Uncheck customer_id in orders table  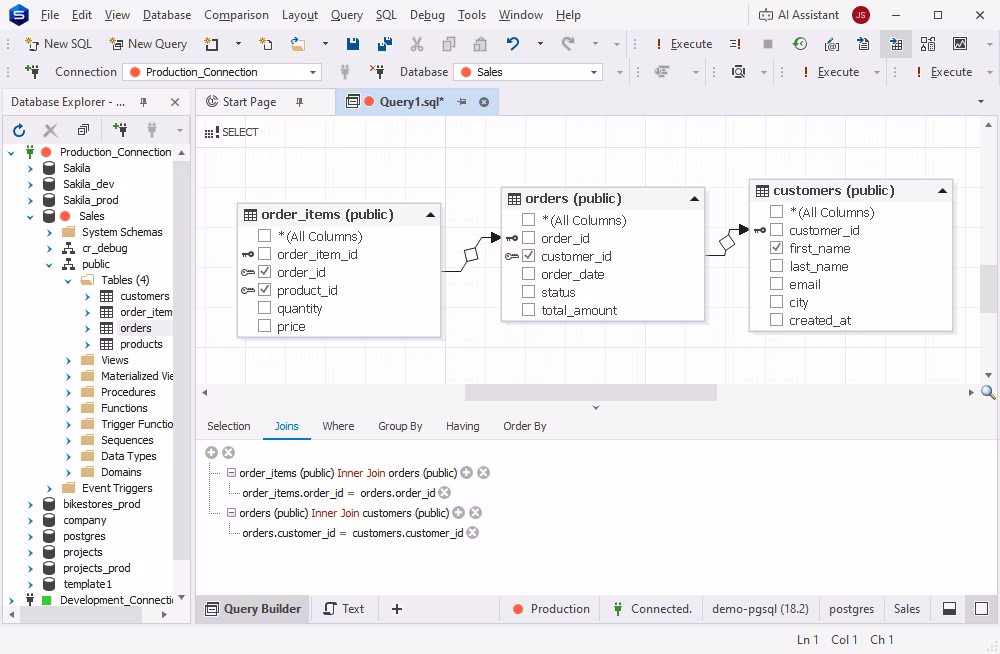(x=529, y=256)
